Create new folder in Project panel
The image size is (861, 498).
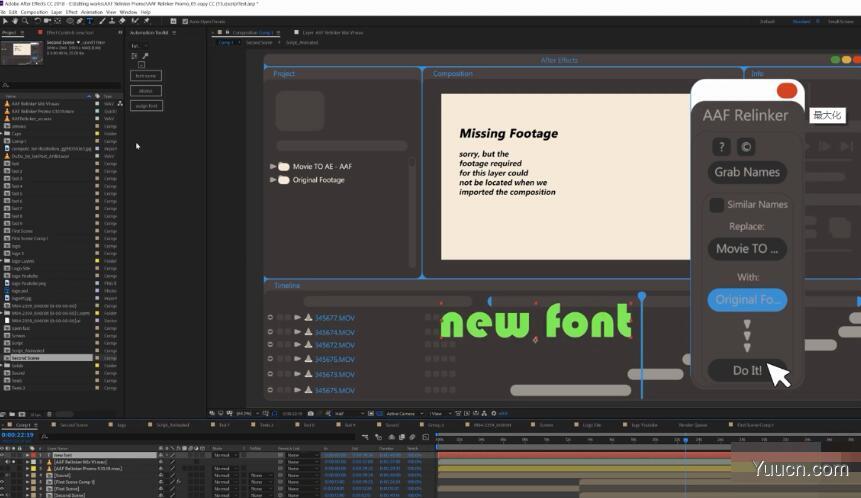[12, 414]
